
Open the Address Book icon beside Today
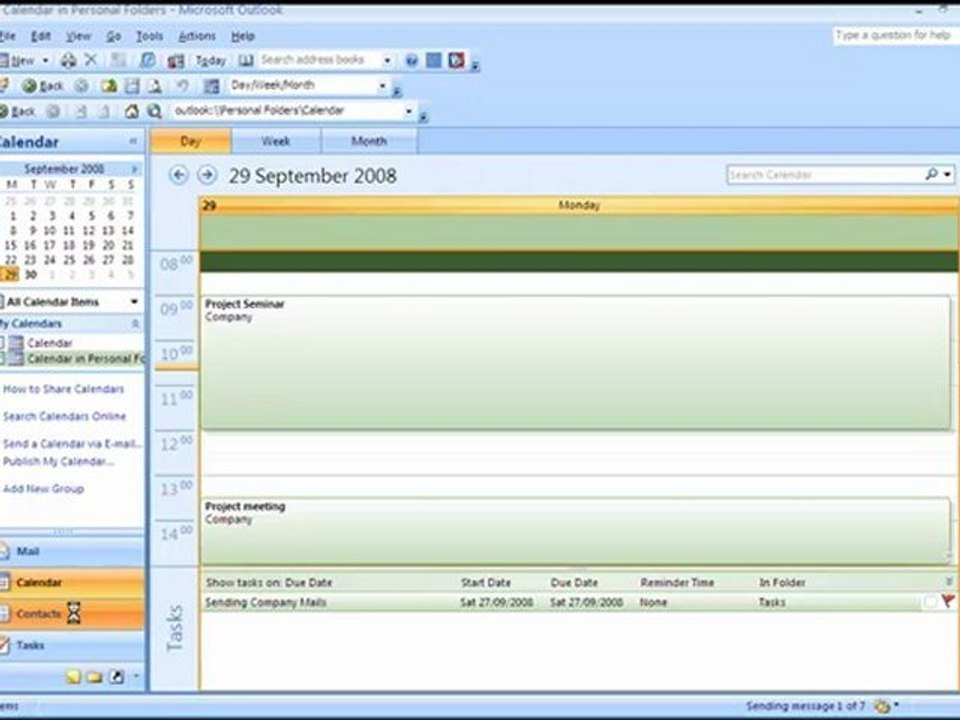246,60
